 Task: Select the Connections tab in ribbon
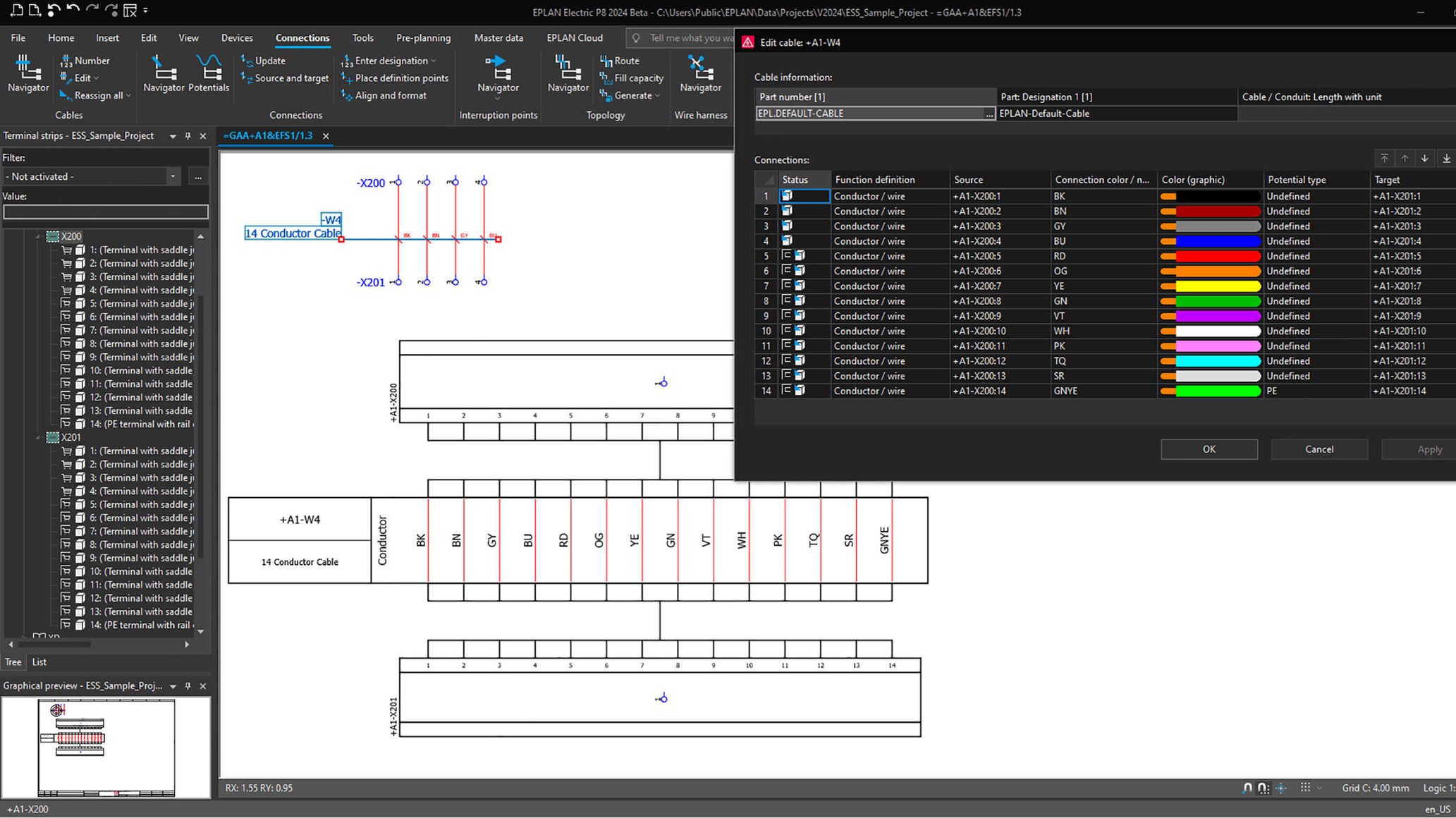302,37
